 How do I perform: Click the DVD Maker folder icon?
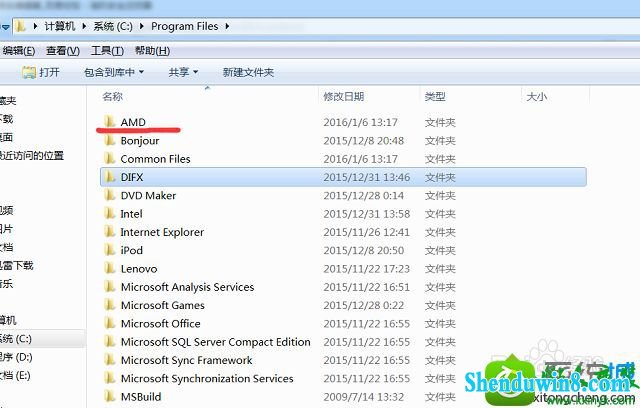point(109,195)
